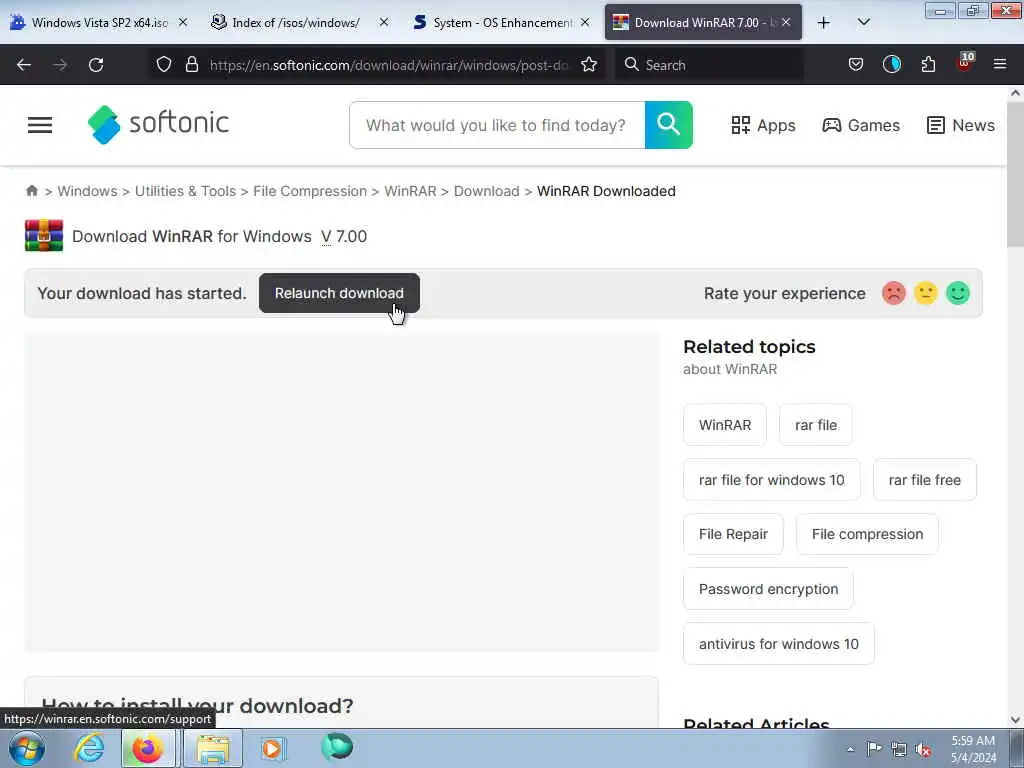Go back to the previous page
Viewport: 1024px width, 768px height.
pyautogui.click(x=24, y=65)
